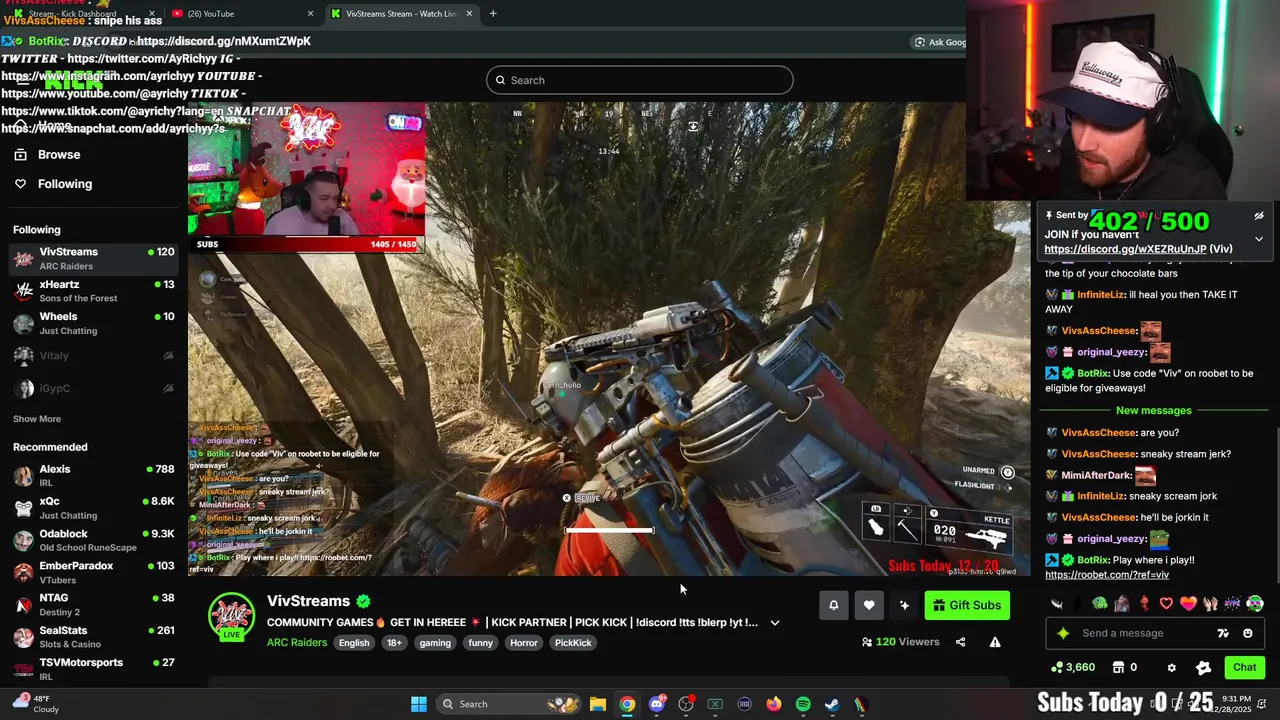The height and width of the screenshot is (720, 1280).
Task: Open the emote picker smiley icon
Action: (x=1248, y=633)
